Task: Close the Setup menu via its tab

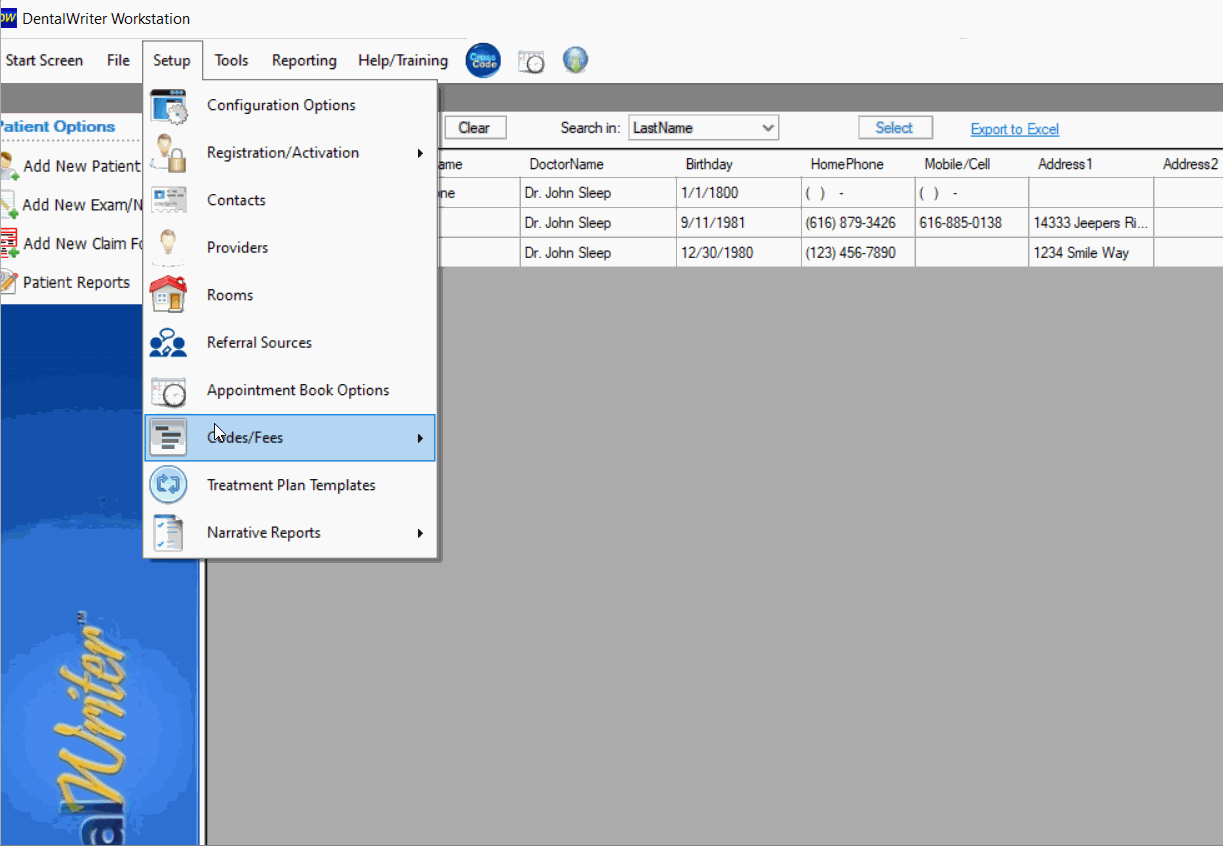Action: (172, 60)
